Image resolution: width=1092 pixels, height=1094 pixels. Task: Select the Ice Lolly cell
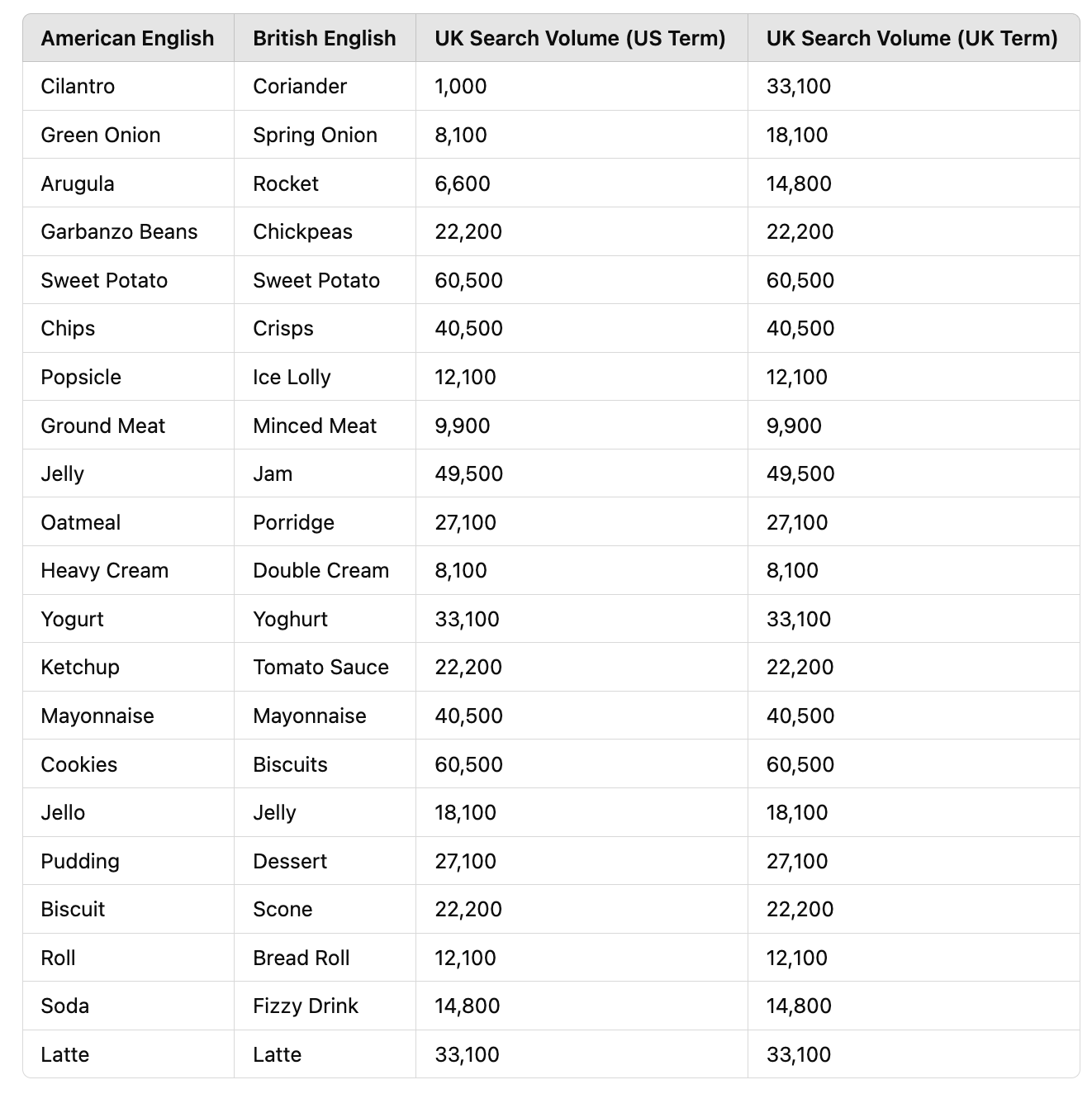coord(292,377)
